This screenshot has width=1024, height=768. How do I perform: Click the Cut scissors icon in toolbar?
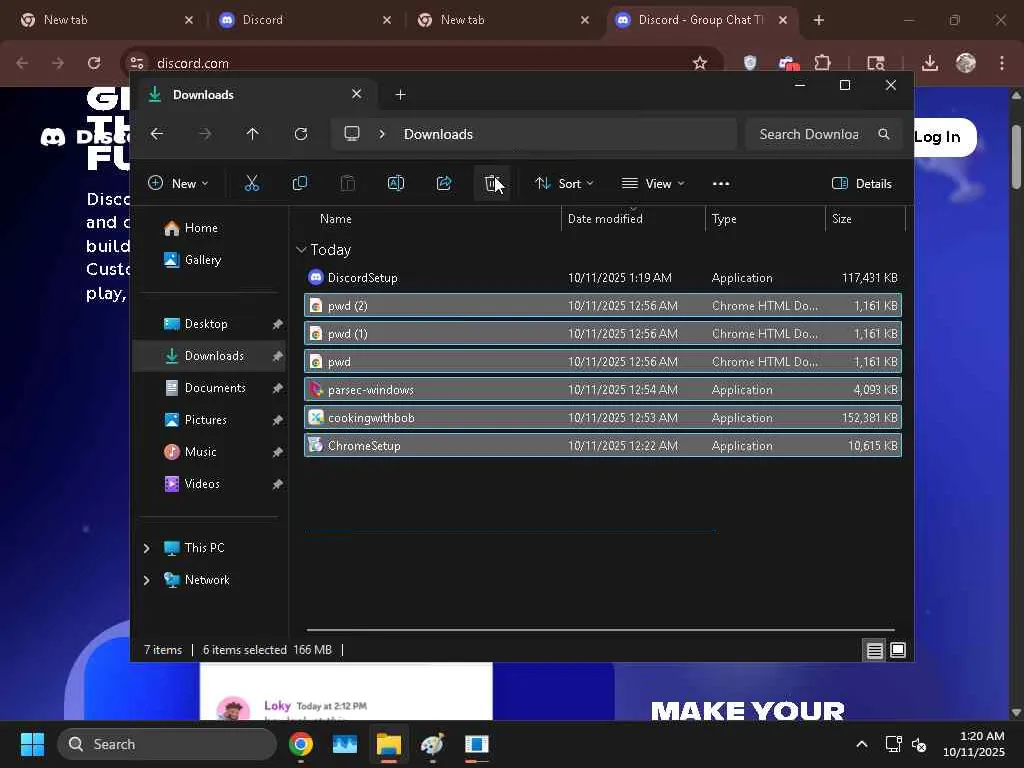[x=251, y=183]
